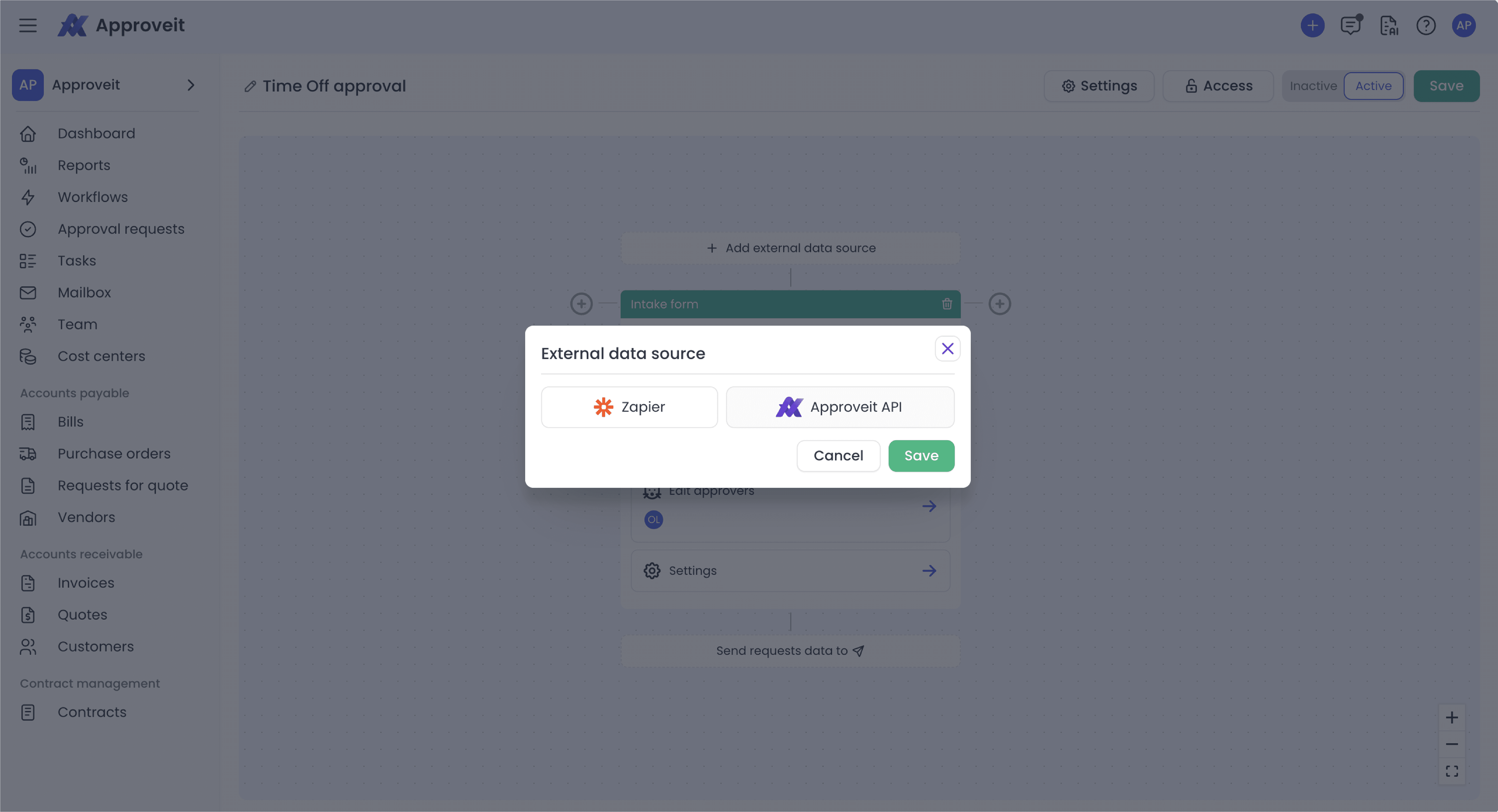This screenshot has height=812, width=1498.
Task: Click the Mailbox envelope icon
Action: [28, 293]
